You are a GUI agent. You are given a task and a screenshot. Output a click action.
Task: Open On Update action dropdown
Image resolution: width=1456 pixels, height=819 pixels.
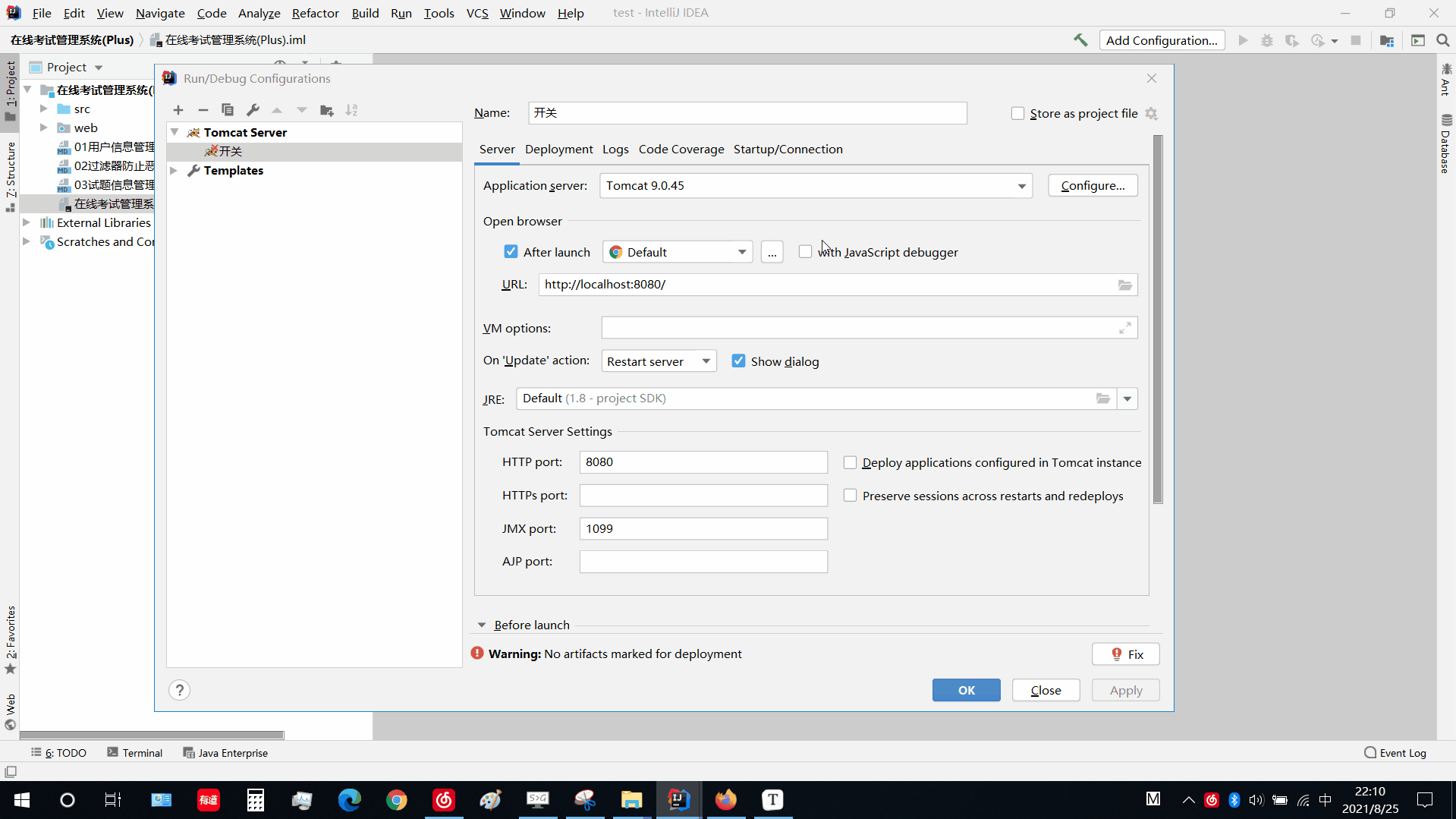[659, 361]
